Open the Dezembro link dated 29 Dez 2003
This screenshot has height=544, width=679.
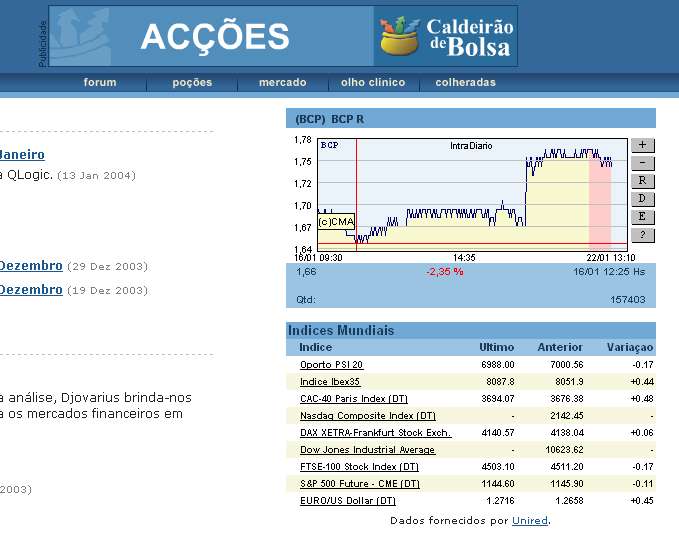pos(31,266)
